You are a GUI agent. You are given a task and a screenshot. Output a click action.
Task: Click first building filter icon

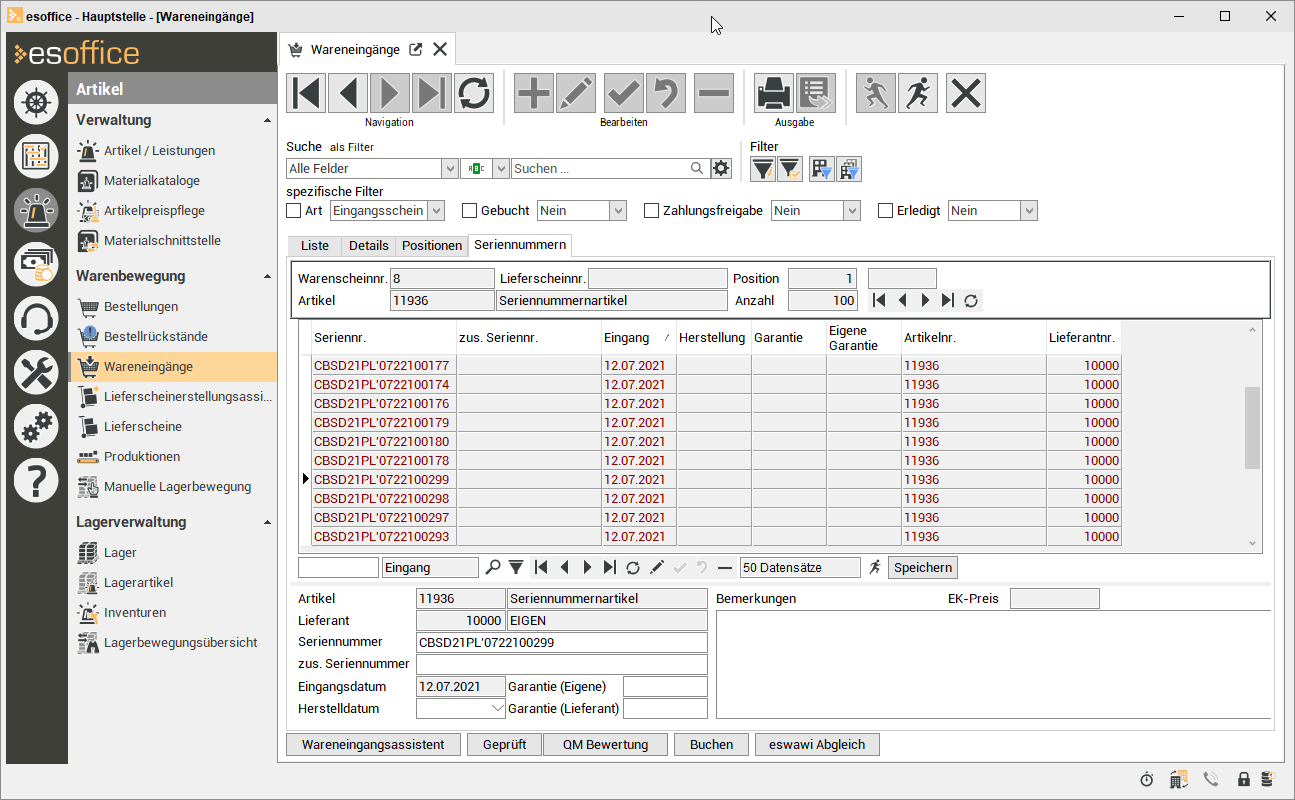[822, 169]
